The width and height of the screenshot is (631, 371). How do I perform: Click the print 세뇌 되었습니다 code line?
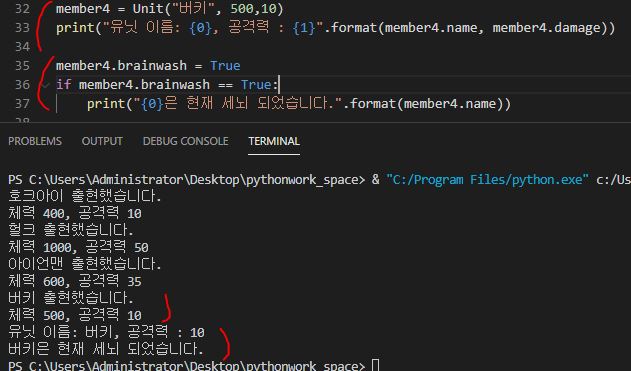coord(299,104)
